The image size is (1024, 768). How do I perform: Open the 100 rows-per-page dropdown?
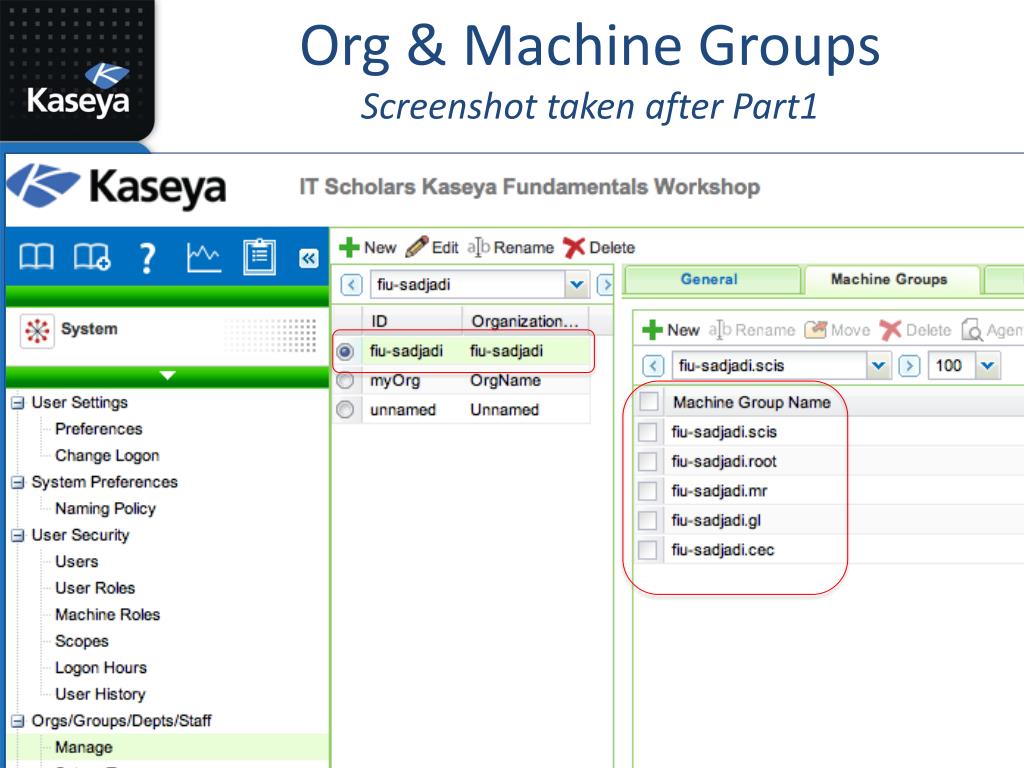pyautogui.click(x=987, y=366)
